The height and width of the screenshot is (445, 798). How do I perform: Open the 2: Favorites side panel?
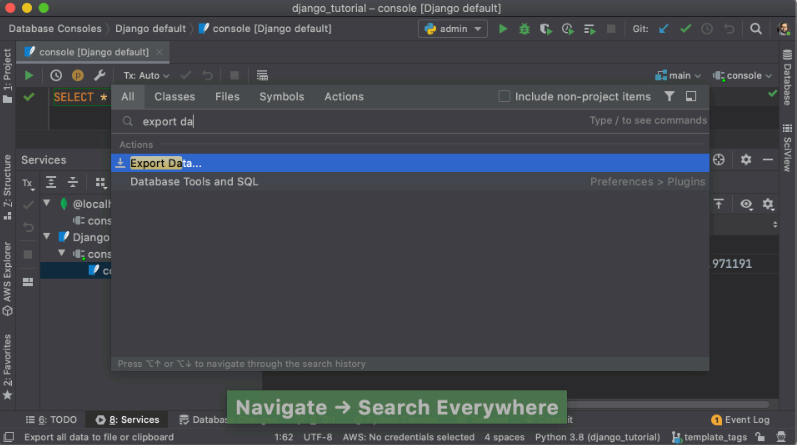tap(7, 367)
